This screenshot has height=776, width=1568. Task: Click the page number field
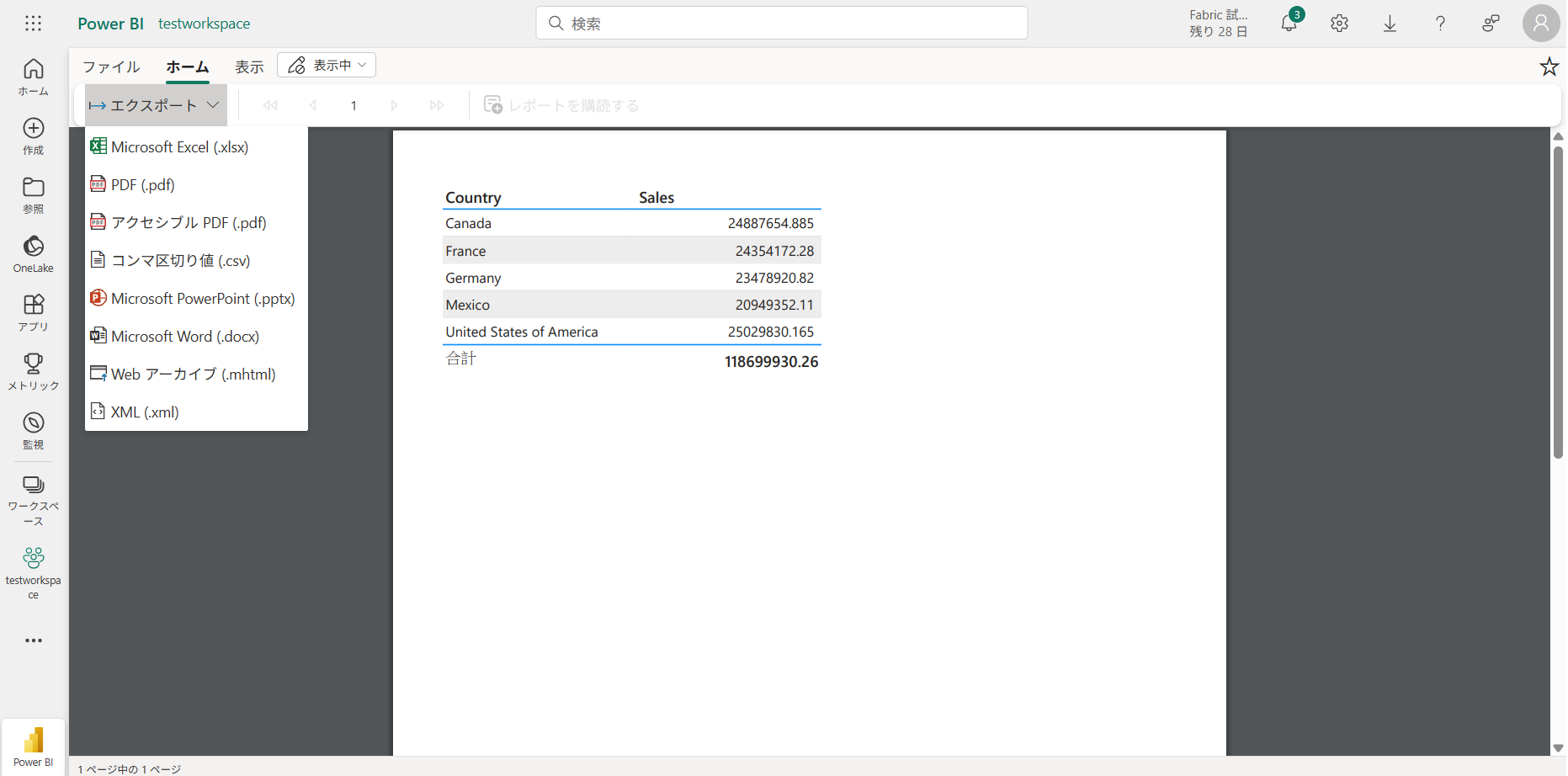tap(353, 105)
